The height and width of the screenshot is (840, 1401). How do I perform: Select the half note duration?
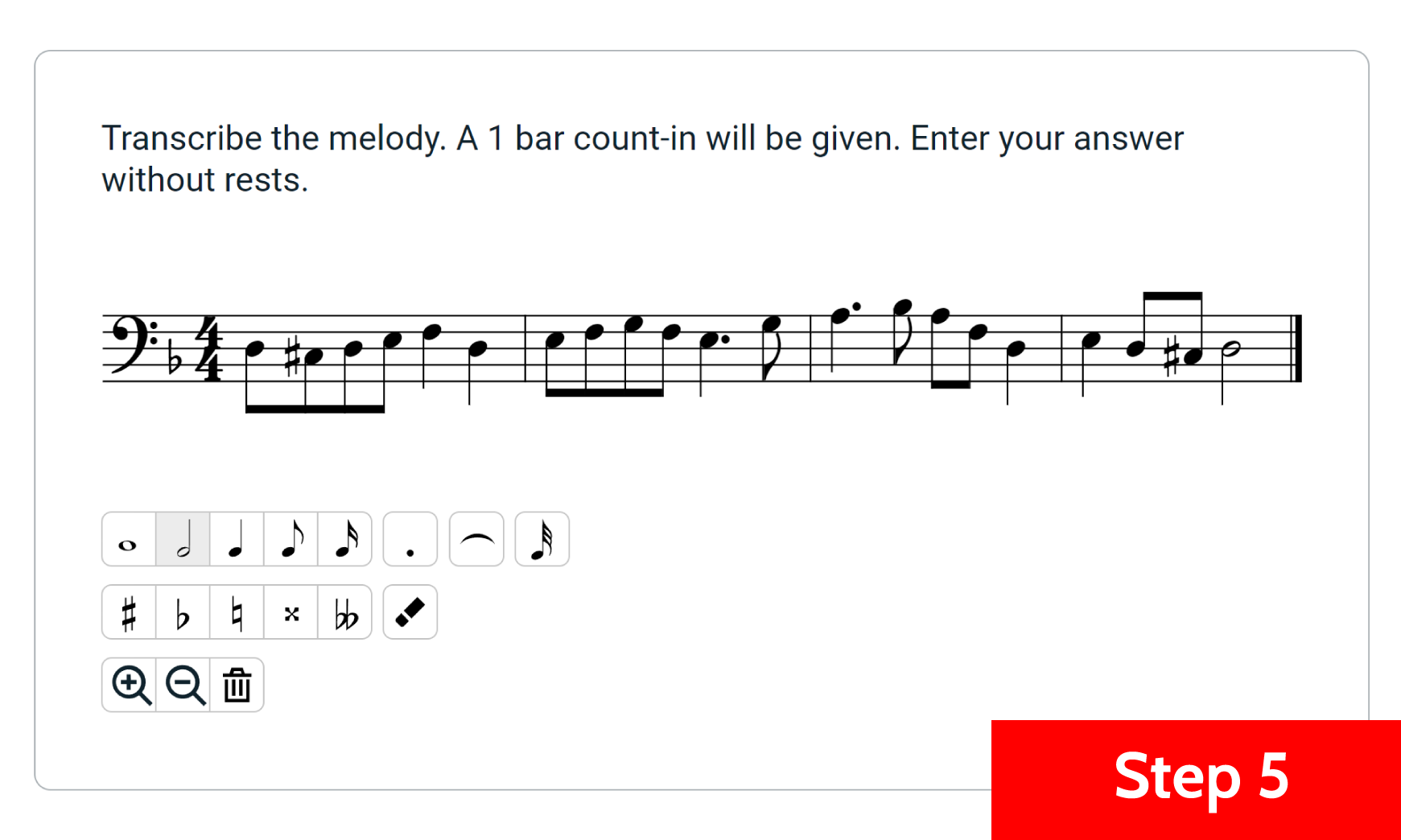pos(183,539)
